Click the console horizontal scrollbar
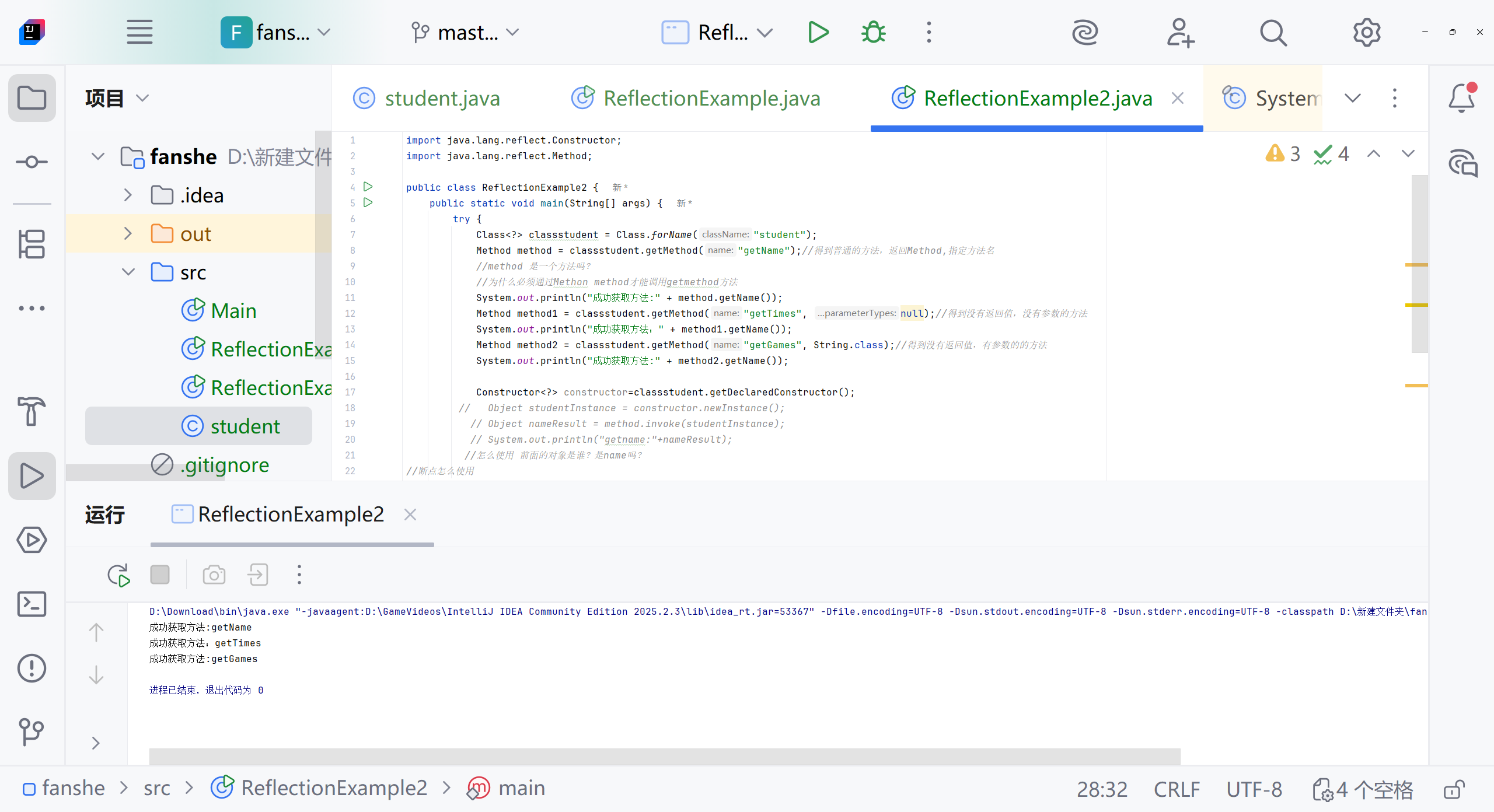 point(664,756)
